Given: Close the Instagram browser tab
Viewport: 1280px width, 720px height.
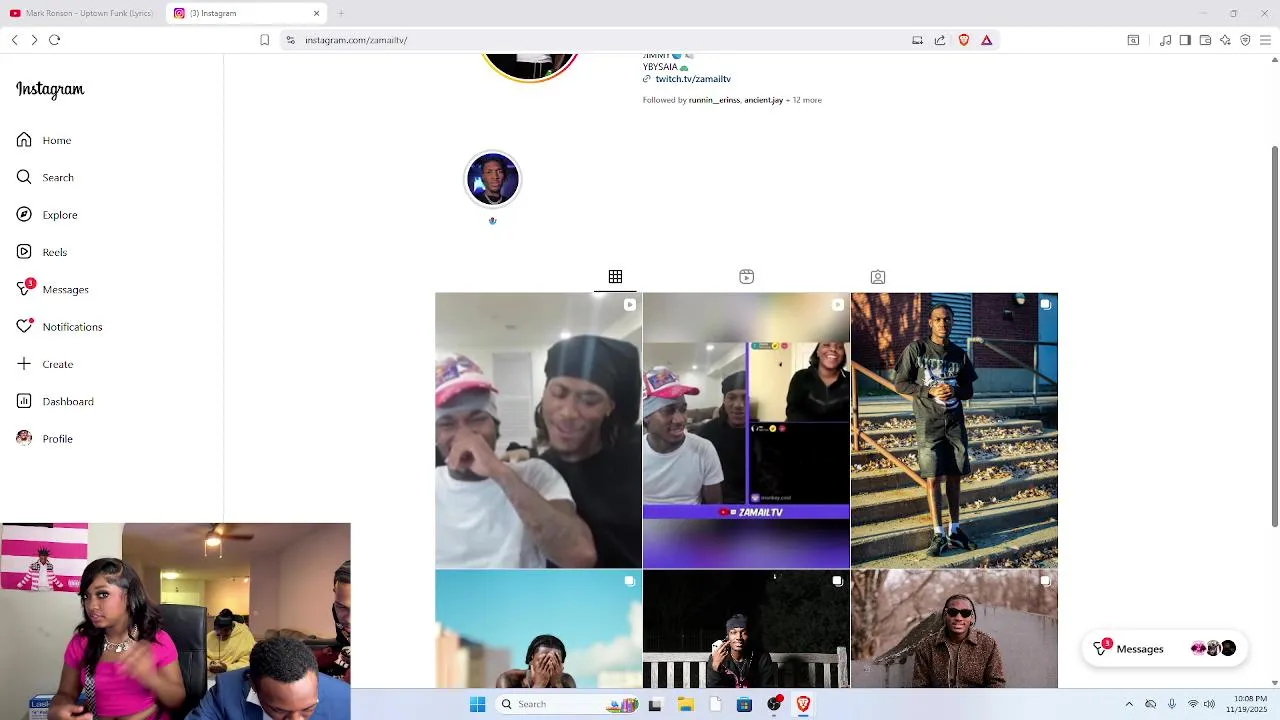Looking at the screenshot, I should click(317, 13).
